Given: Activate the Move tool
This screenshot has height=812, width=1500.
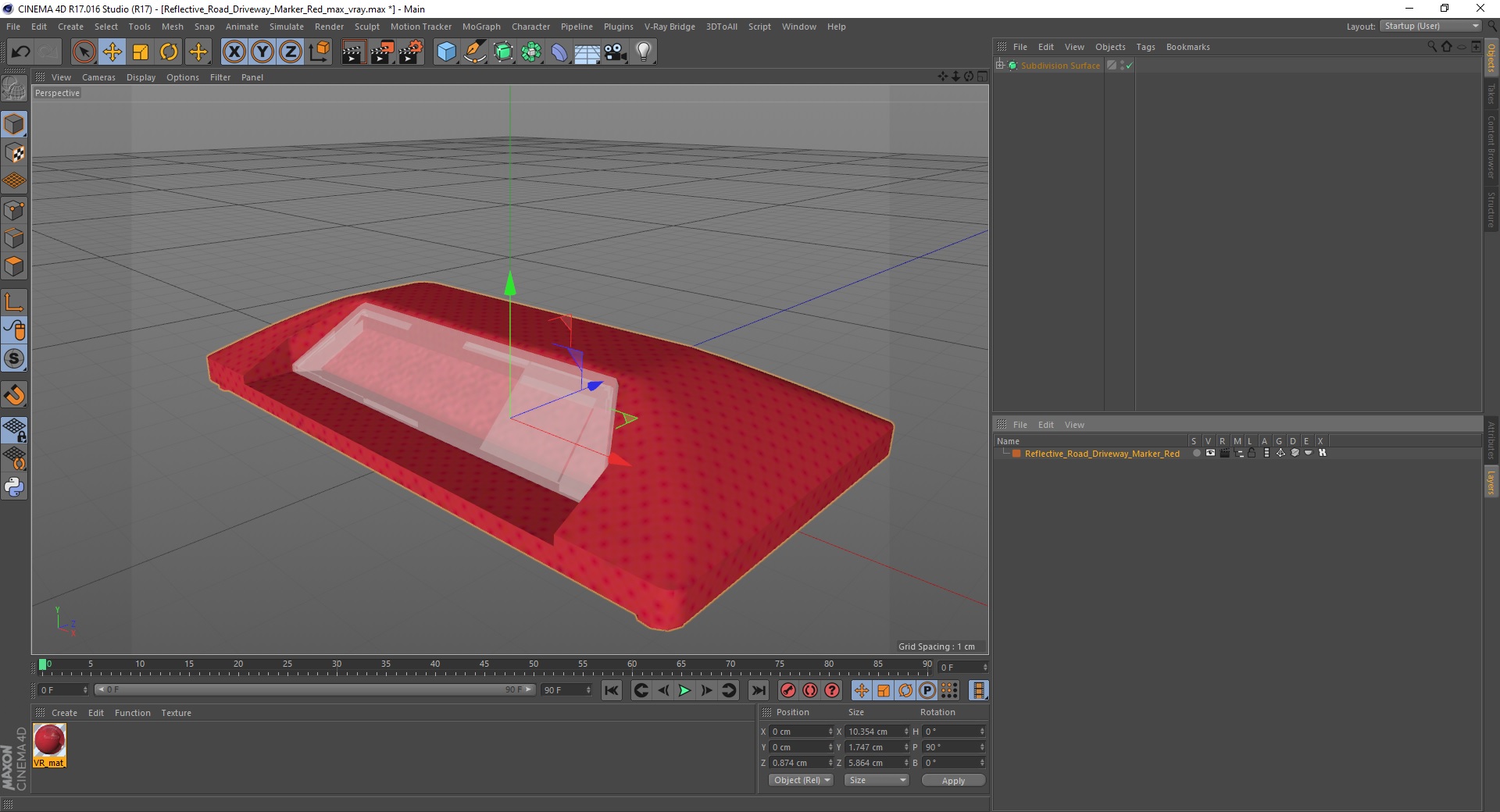Looking at the screenshot, I should point(112,52).
